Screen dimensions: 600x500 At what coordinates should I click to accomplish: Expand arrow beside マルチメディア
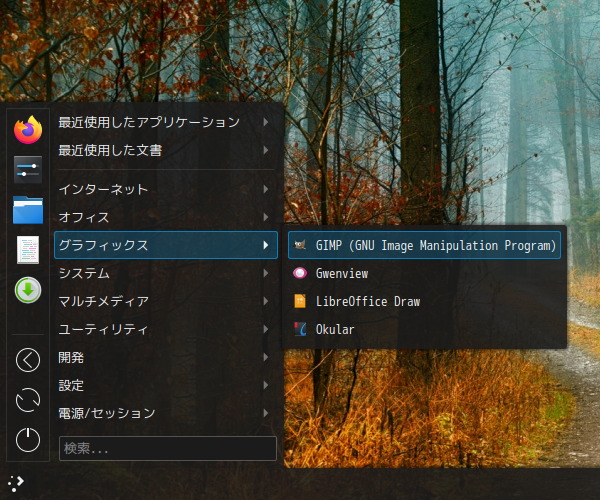(x=266, y=301)
